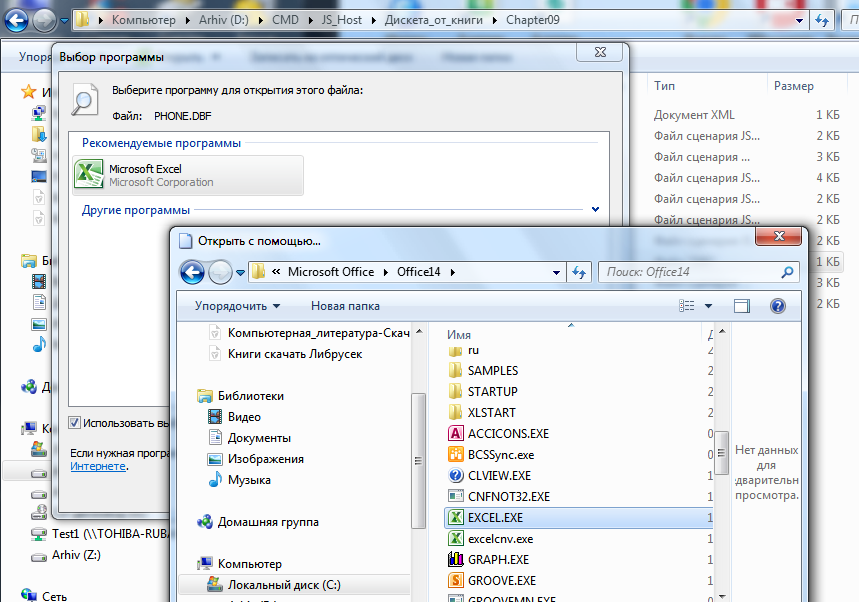The height and width of the screenshot is (602, 859).
Task: Open the view options dropdown arrow
Action: [709, 306]
